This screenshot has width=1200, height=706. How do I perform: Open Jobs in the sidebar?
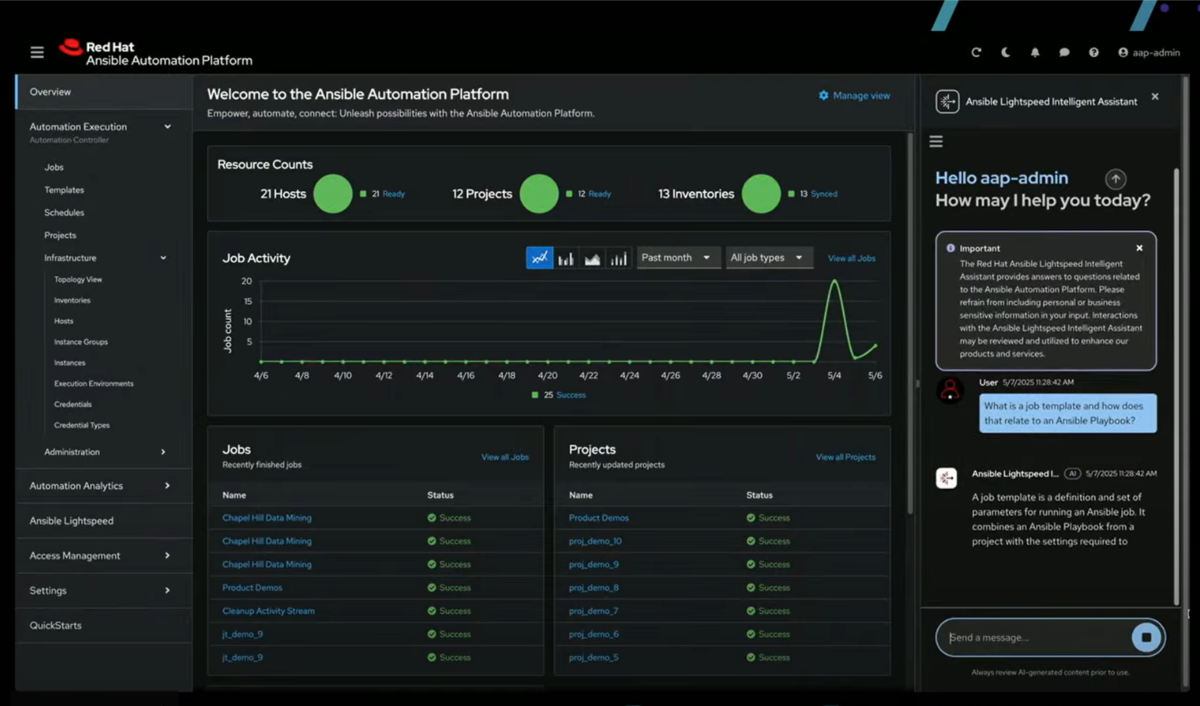[x=54, y=167]
